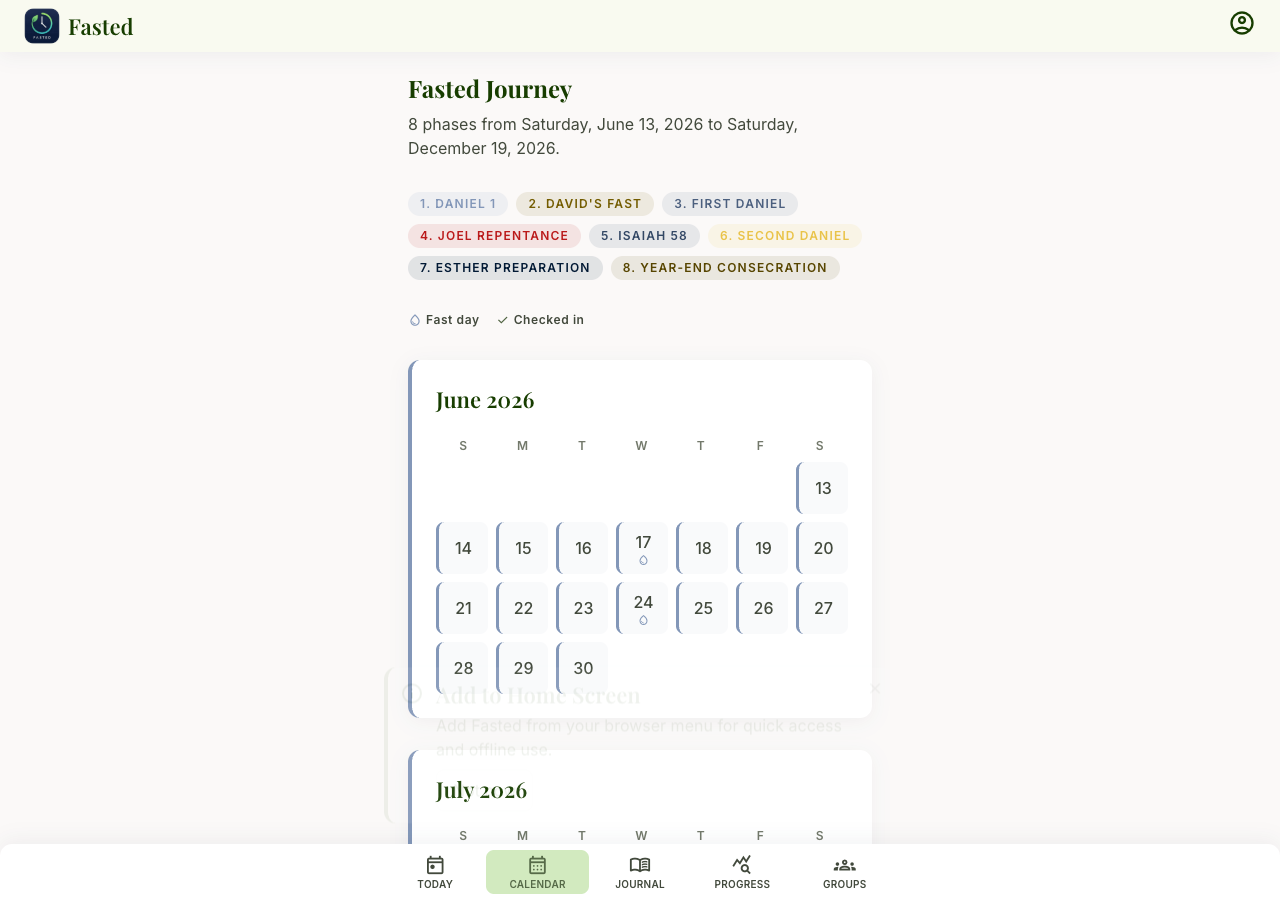This screenshot has width=1280, height=900.
Task: Dismiss the Add to Home Screen banner
Action: tap(875, 688)
